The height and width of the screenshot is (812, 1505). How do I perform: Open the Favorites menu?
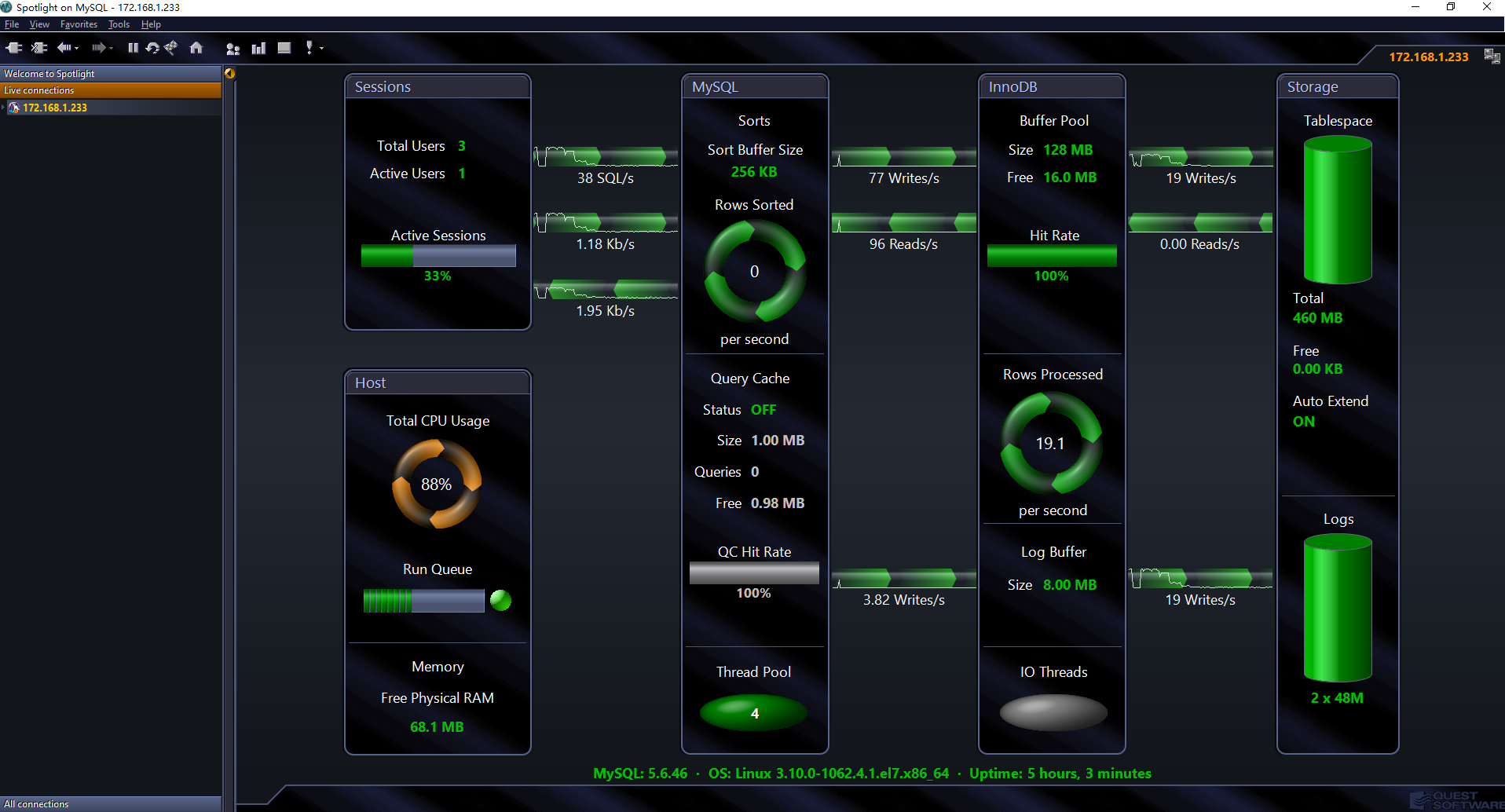pyautogui.click(x=79, y=24)
